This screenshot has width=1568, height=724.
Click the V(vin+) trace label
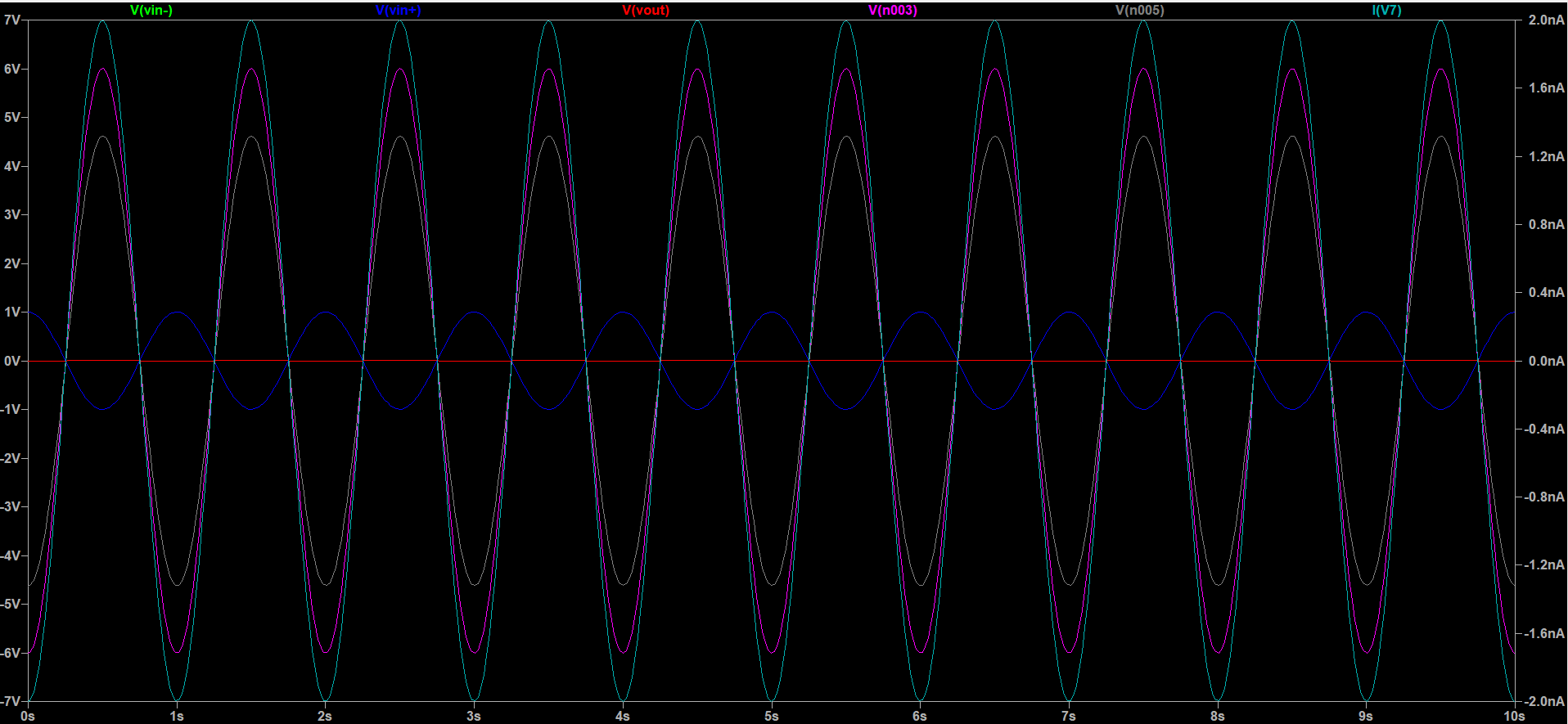[399, 11]
